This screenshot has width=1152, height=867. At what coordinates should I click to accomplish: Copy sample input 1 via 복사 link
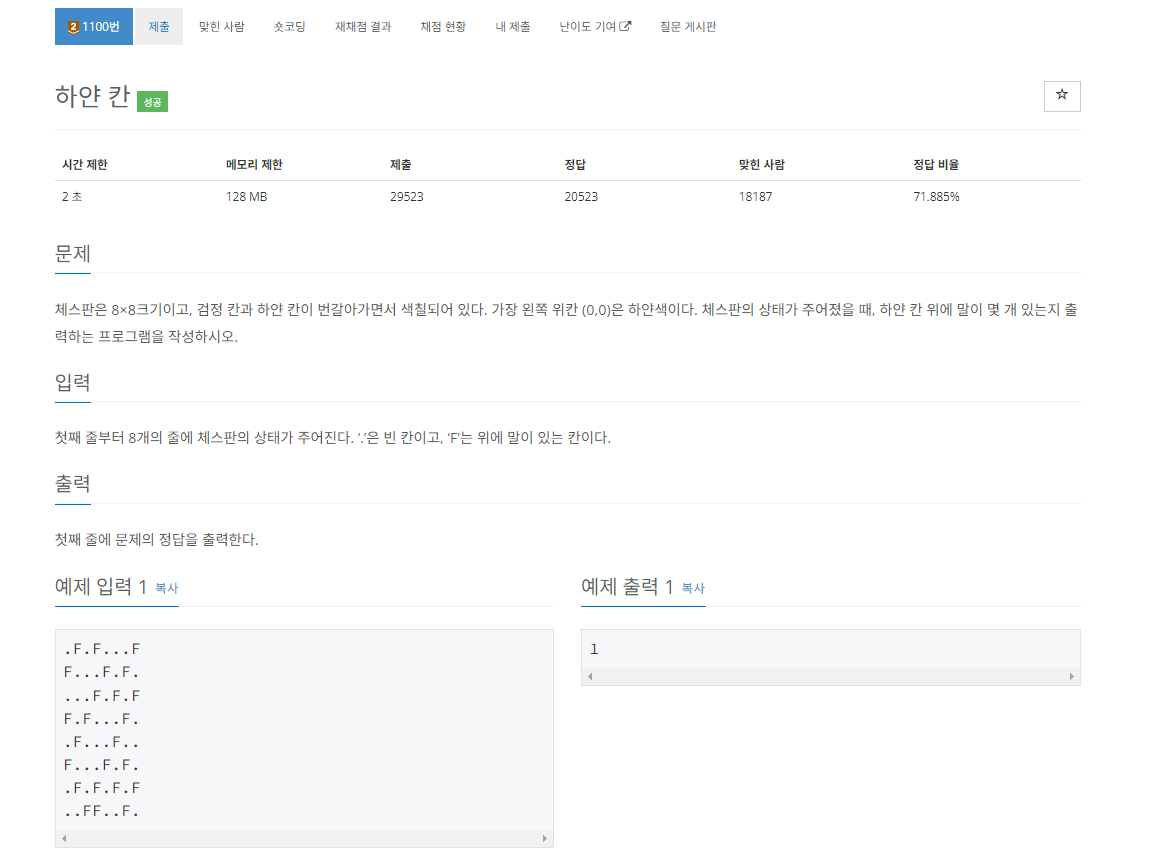tap(167, 588)
